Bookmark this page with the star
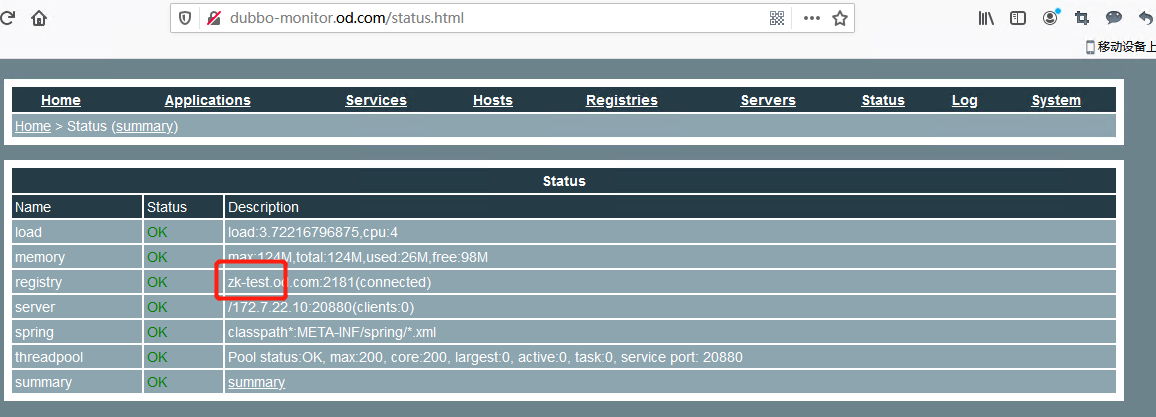This screenshot has width=1156, height=417. tap(840, 18)
